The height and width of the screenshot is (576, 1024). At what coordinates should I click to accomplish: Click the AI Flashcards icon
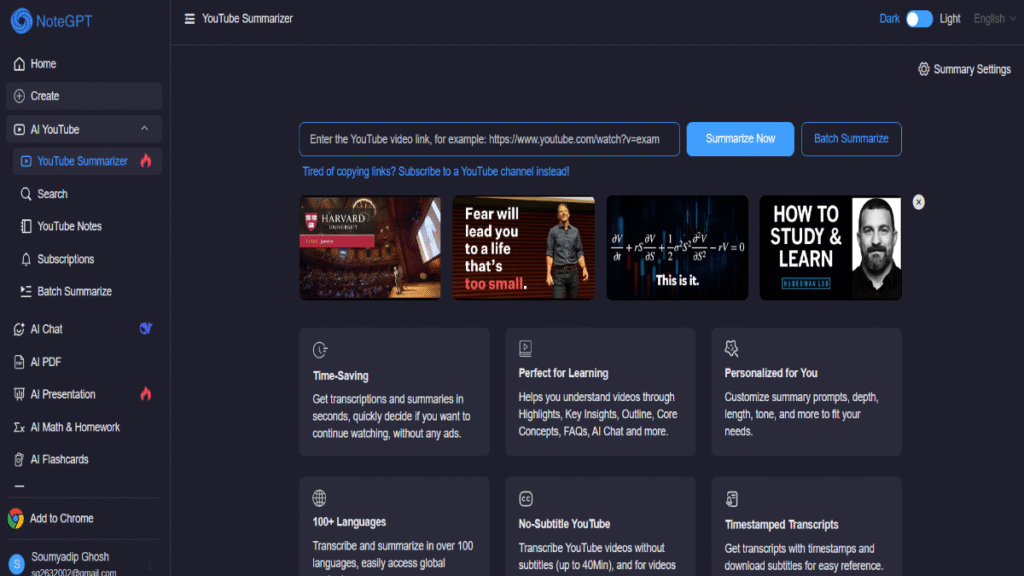[x=19, y=460]
